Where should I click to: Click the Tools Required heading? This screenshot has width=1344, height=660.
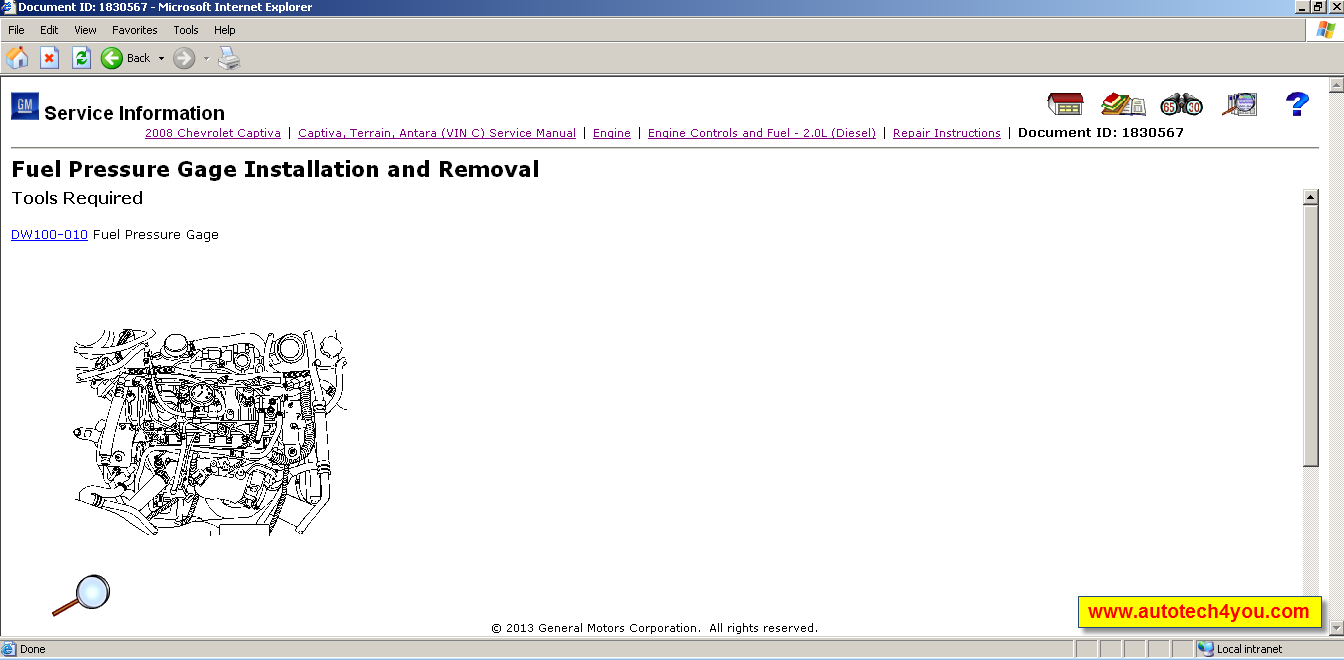[x=77, y=198]
